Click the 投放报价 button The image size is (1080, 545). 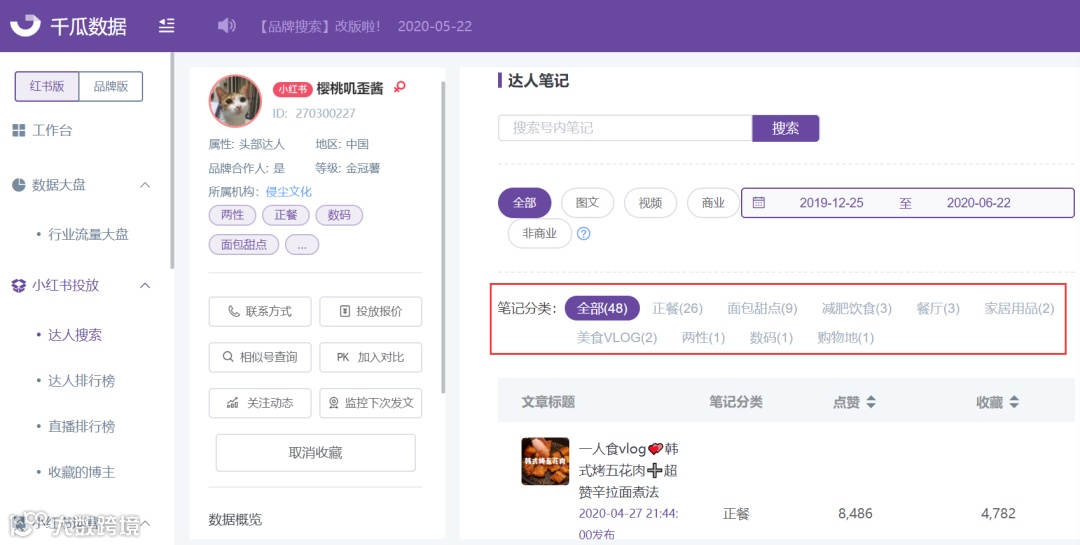tap(371, 311)
